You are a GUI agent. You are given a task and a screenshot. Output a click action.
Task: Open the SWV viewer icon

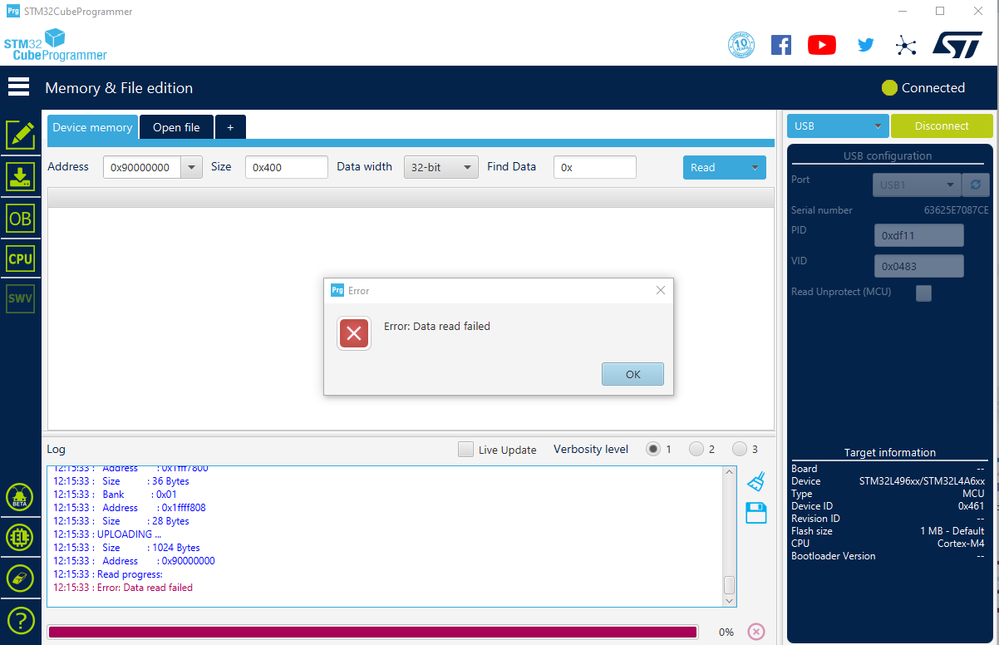pyautogui.click(x=20, y=298)
